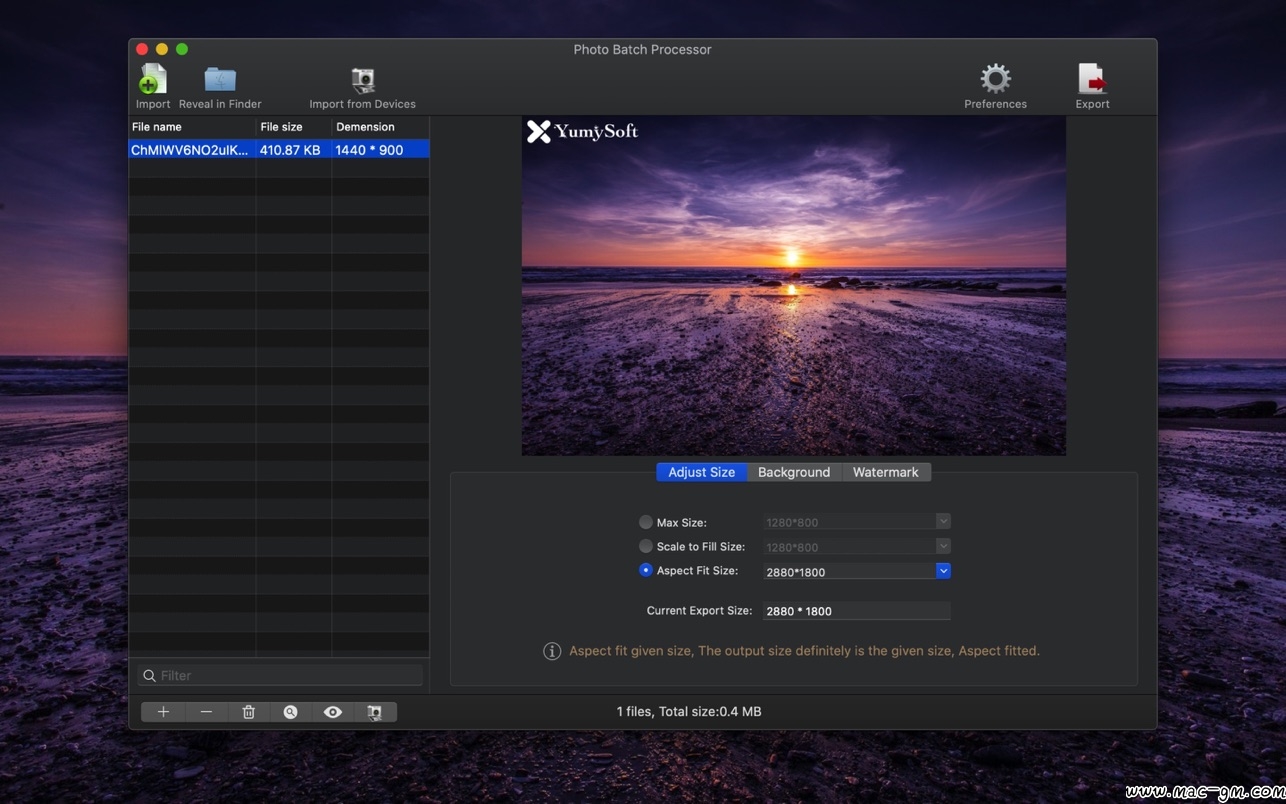
Task: Click the info icon beside aspect fit hint
Action: 552,651
